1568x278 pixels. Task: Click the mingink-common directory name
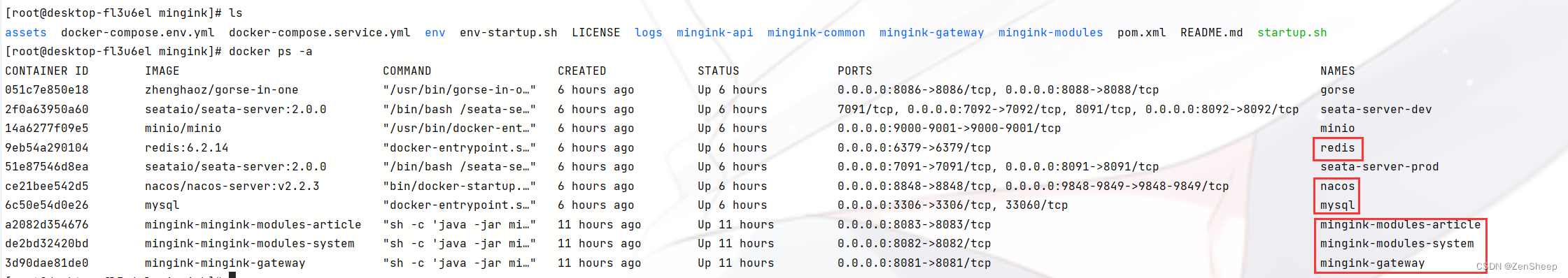[x=816, y=32]
